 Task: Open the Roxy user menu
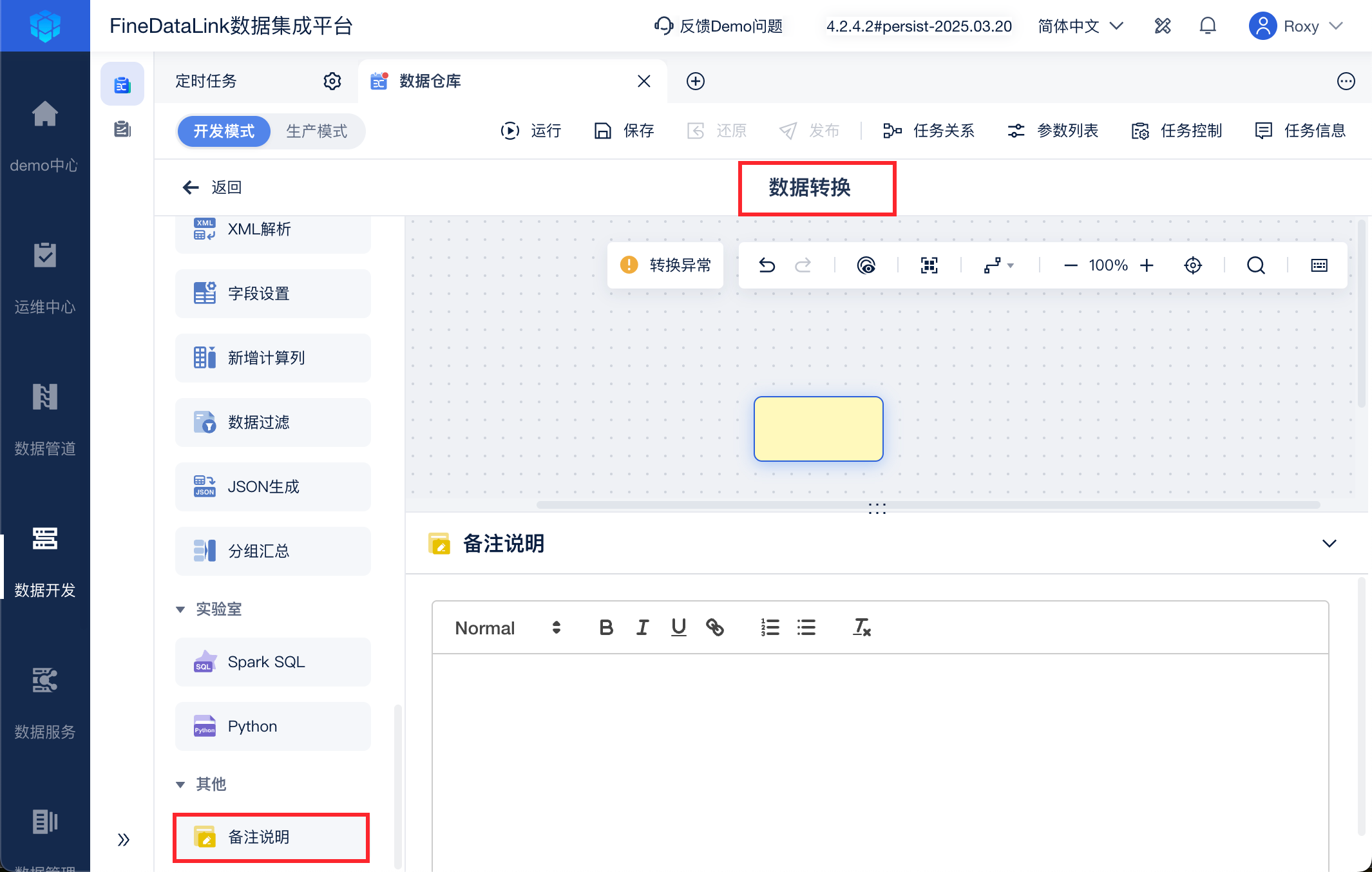1296,26
